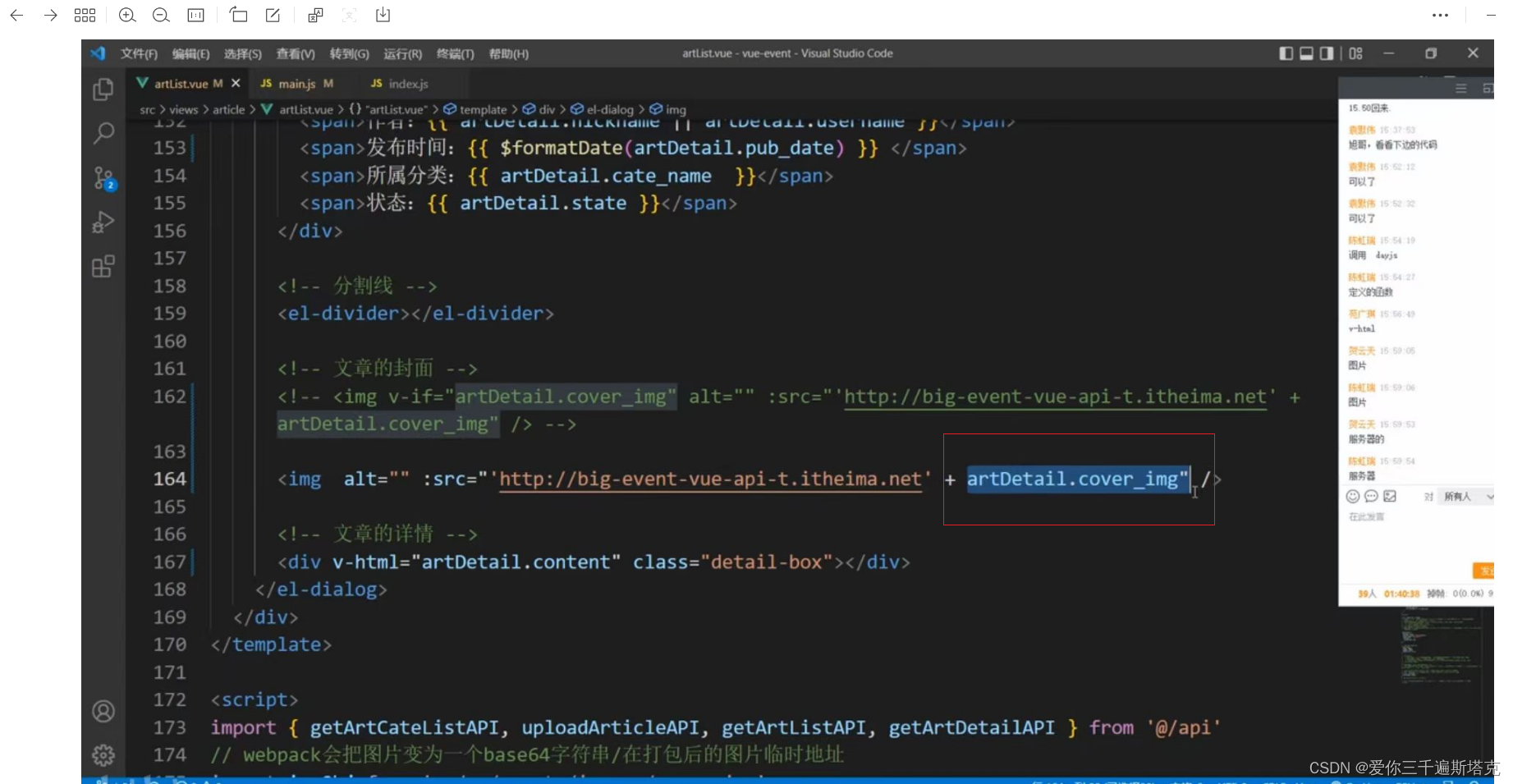
Task: Open the chat panel hamburger menu icon
Action: tap(1461, 88)
